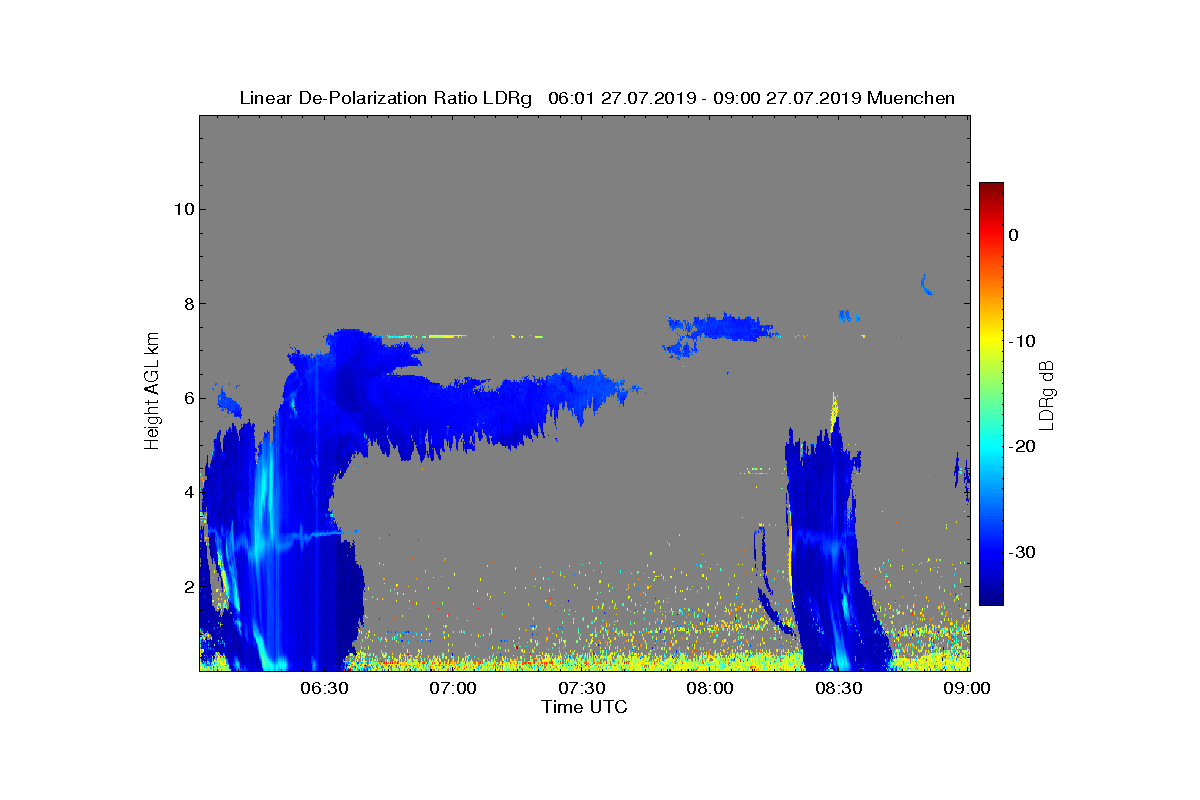
Task: Click the 08:00 time tick label
Action: coord(710,688)
